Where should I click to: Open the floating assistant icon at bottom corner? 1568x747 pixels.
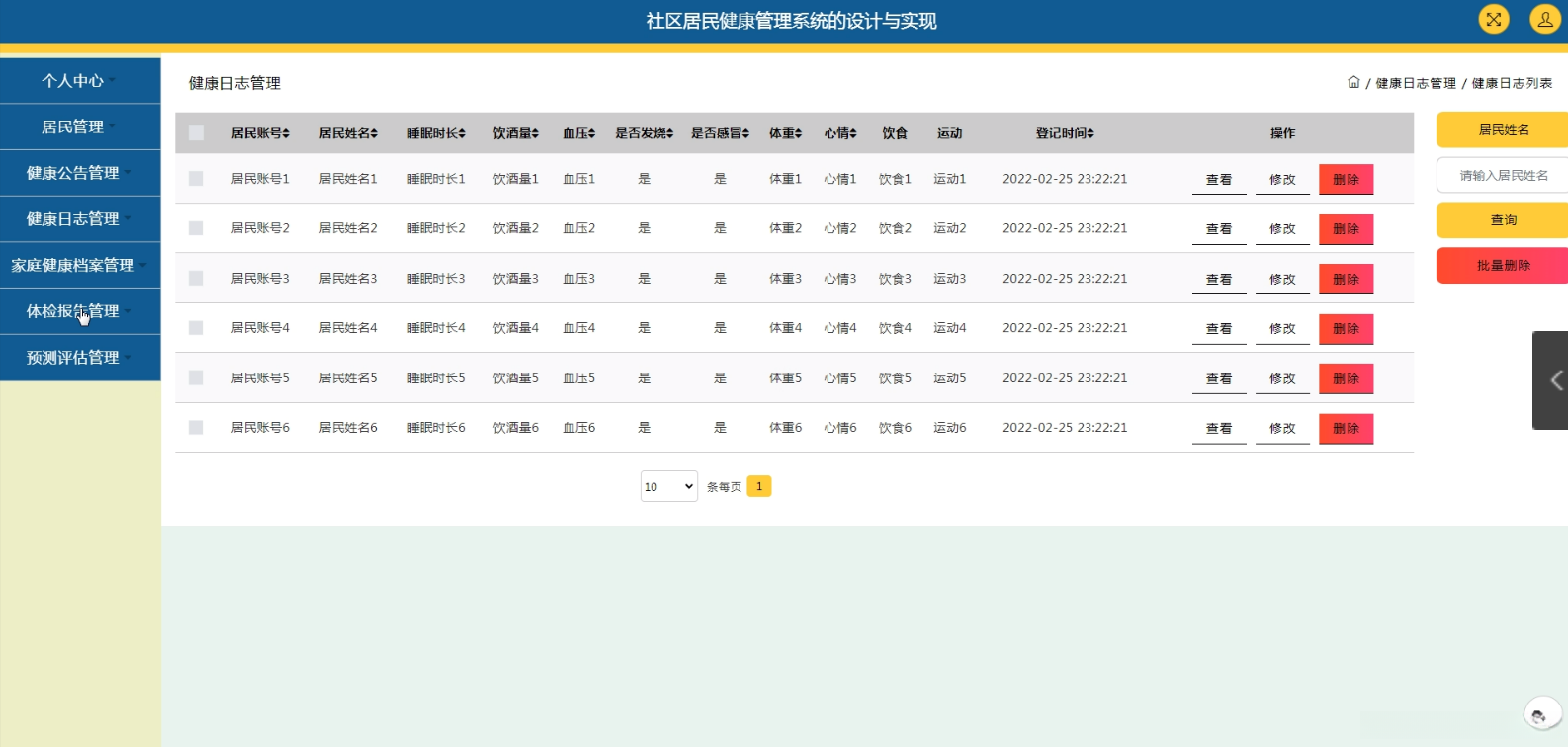coord(1540,713)
